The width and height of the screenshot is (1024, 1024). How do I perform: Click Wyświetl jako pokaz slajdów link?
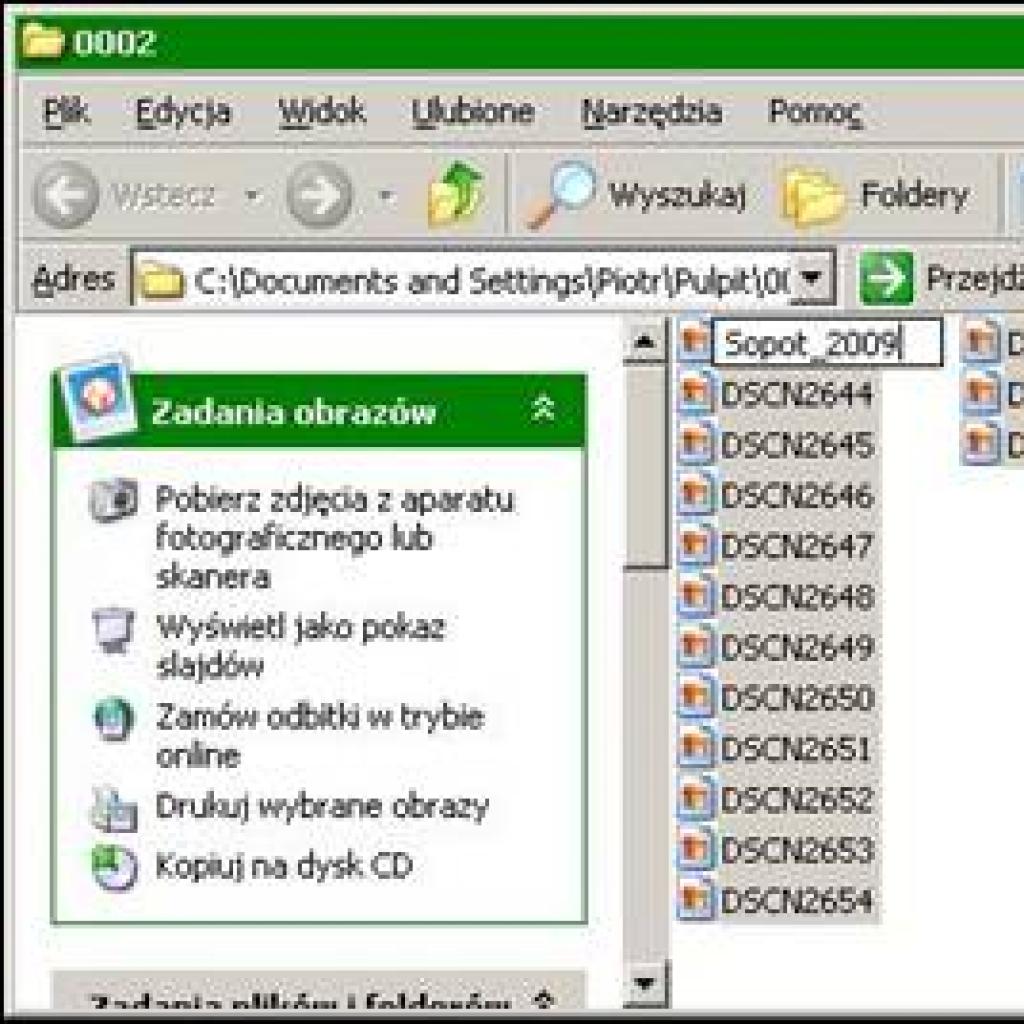pos(301,647)
